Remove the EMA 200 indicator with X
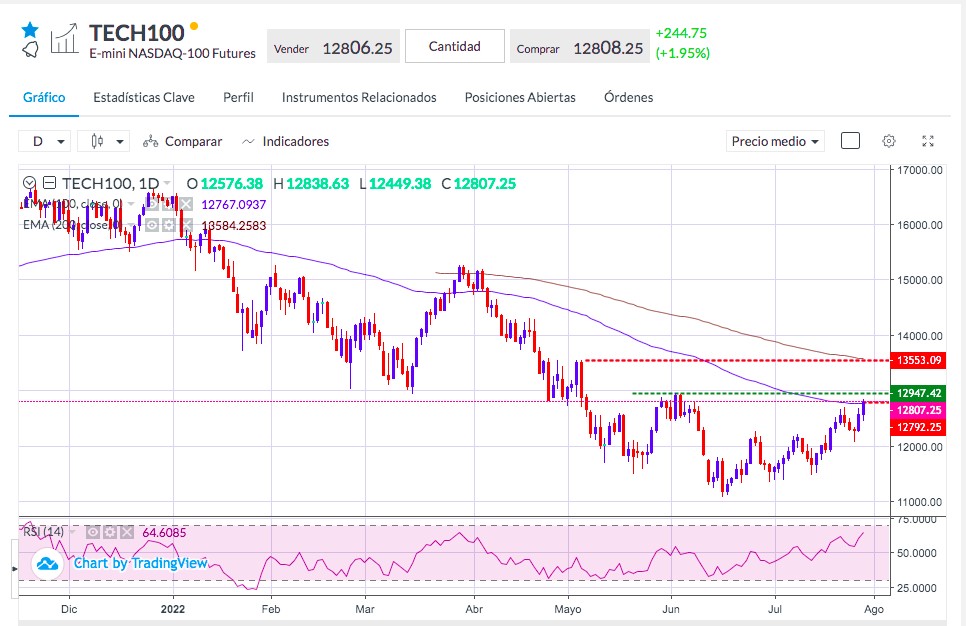The height and width of the screenshot is (626, 966). tap(187, 225)
